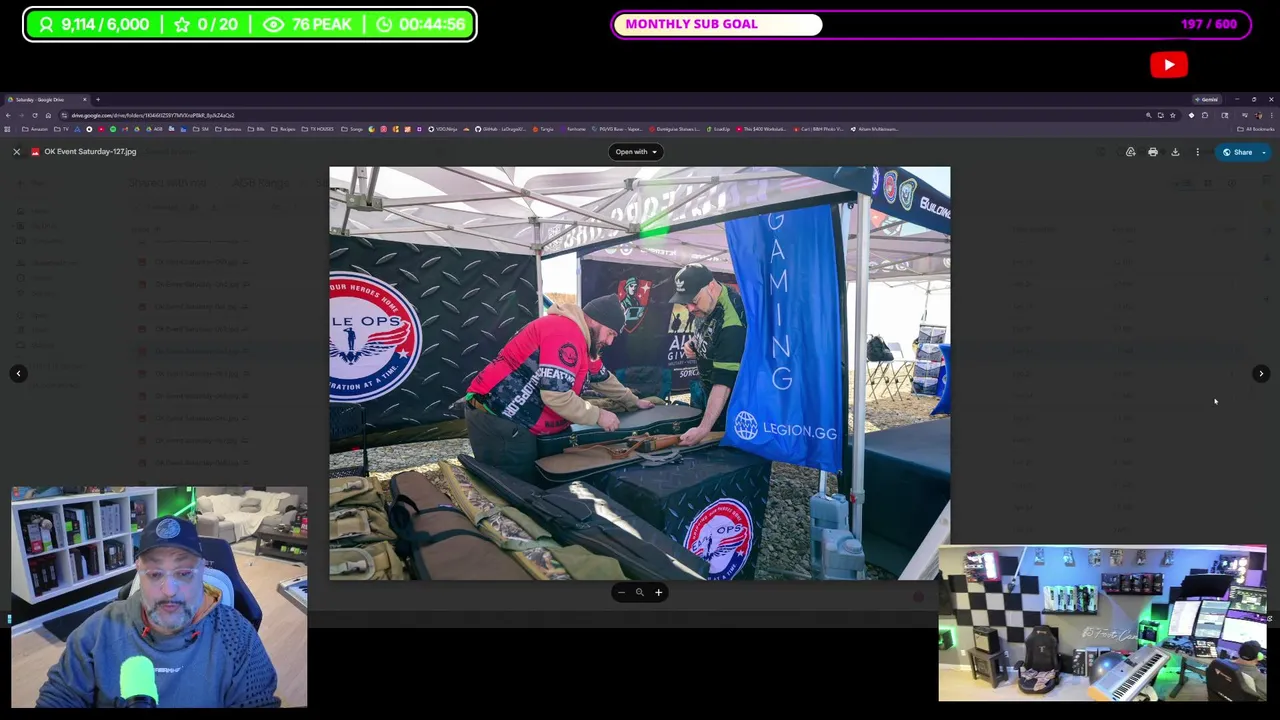Close the image preview with the X
The height and width of the screenshot is (720, 1280).
coord(16,152)
